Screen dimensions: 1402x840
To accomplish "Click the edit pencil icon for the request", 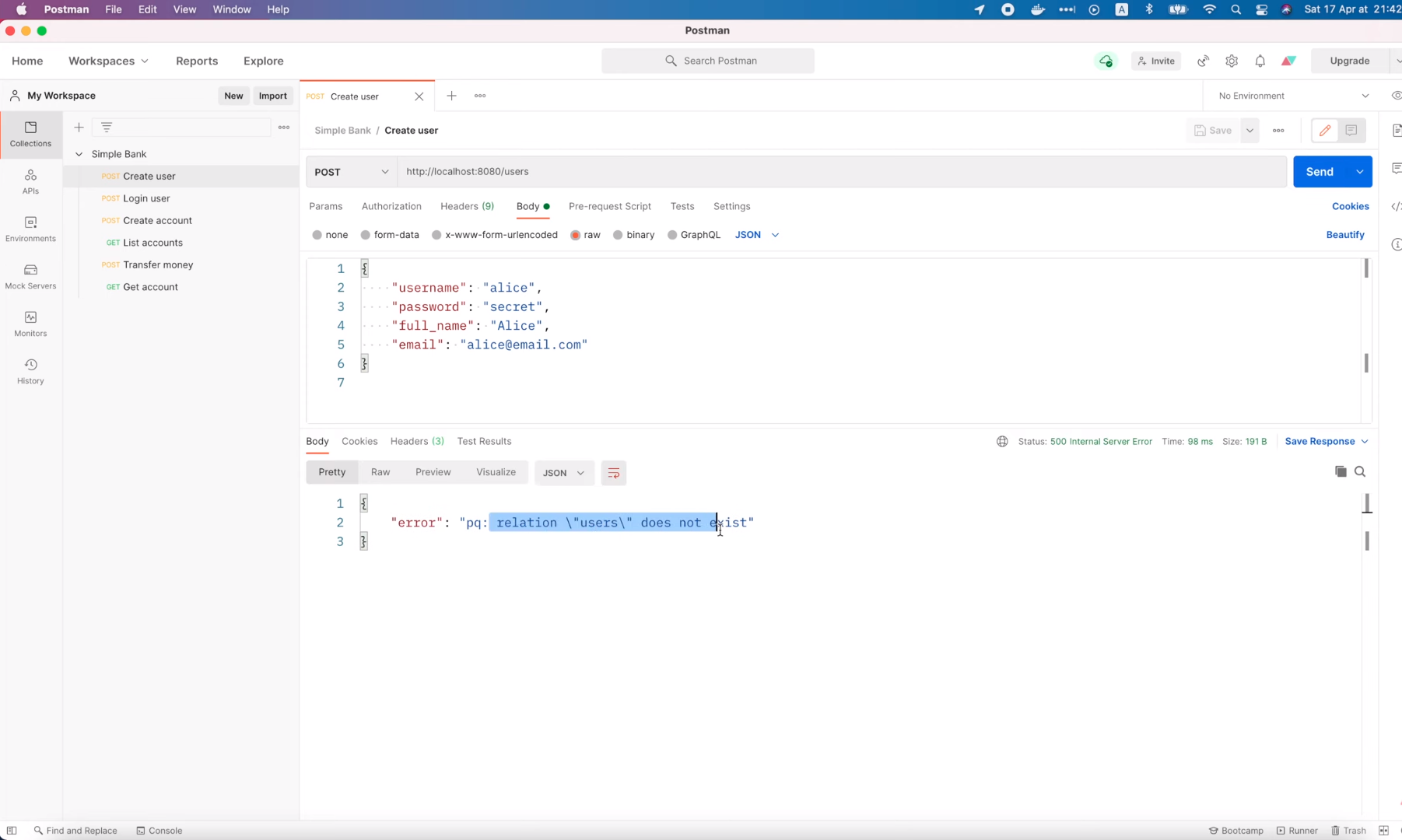I will click(1325, 131).
